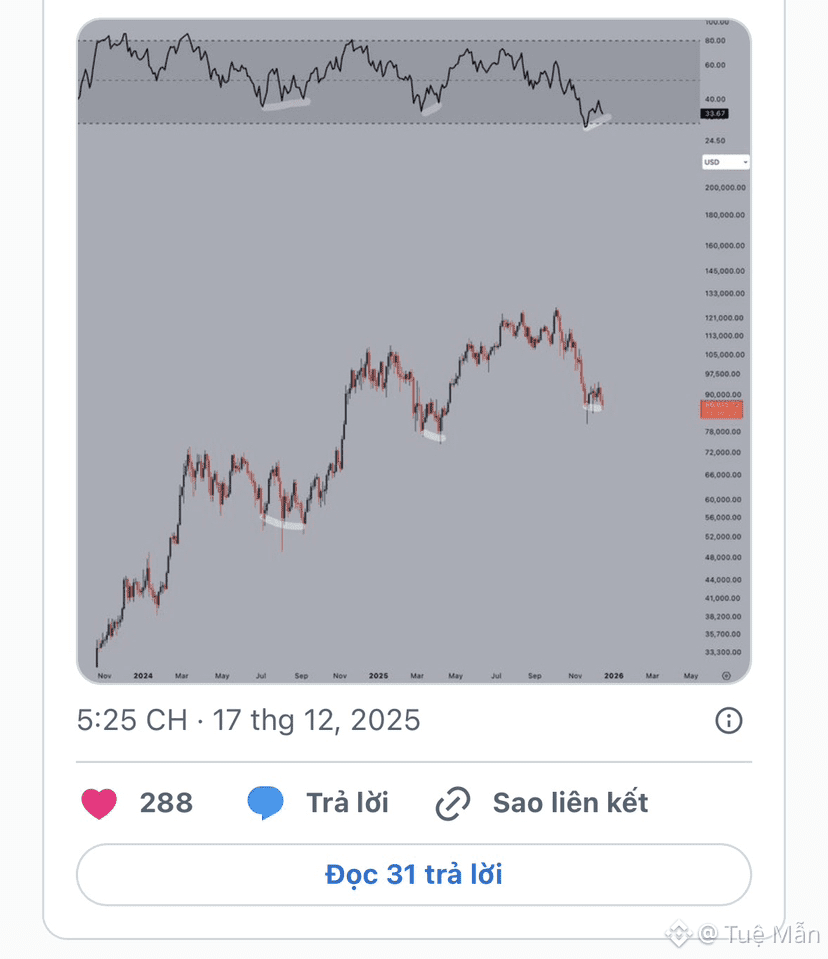Click the 2026 label on the time axis
The image size is (828, 959).
pos(614,676)
